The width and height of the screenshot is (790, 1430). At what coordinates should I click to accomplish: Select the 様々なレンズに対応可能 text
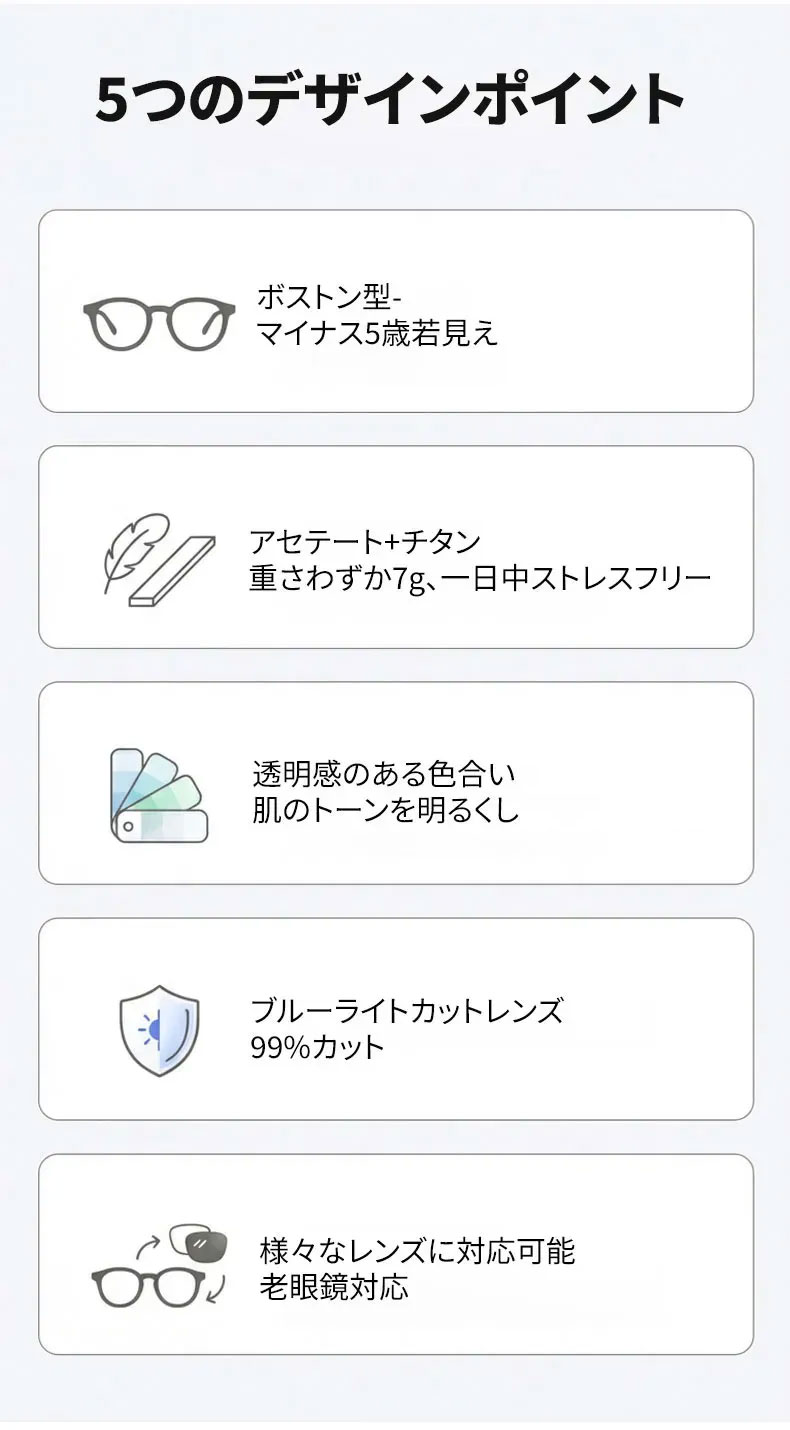click(417, 1250)
